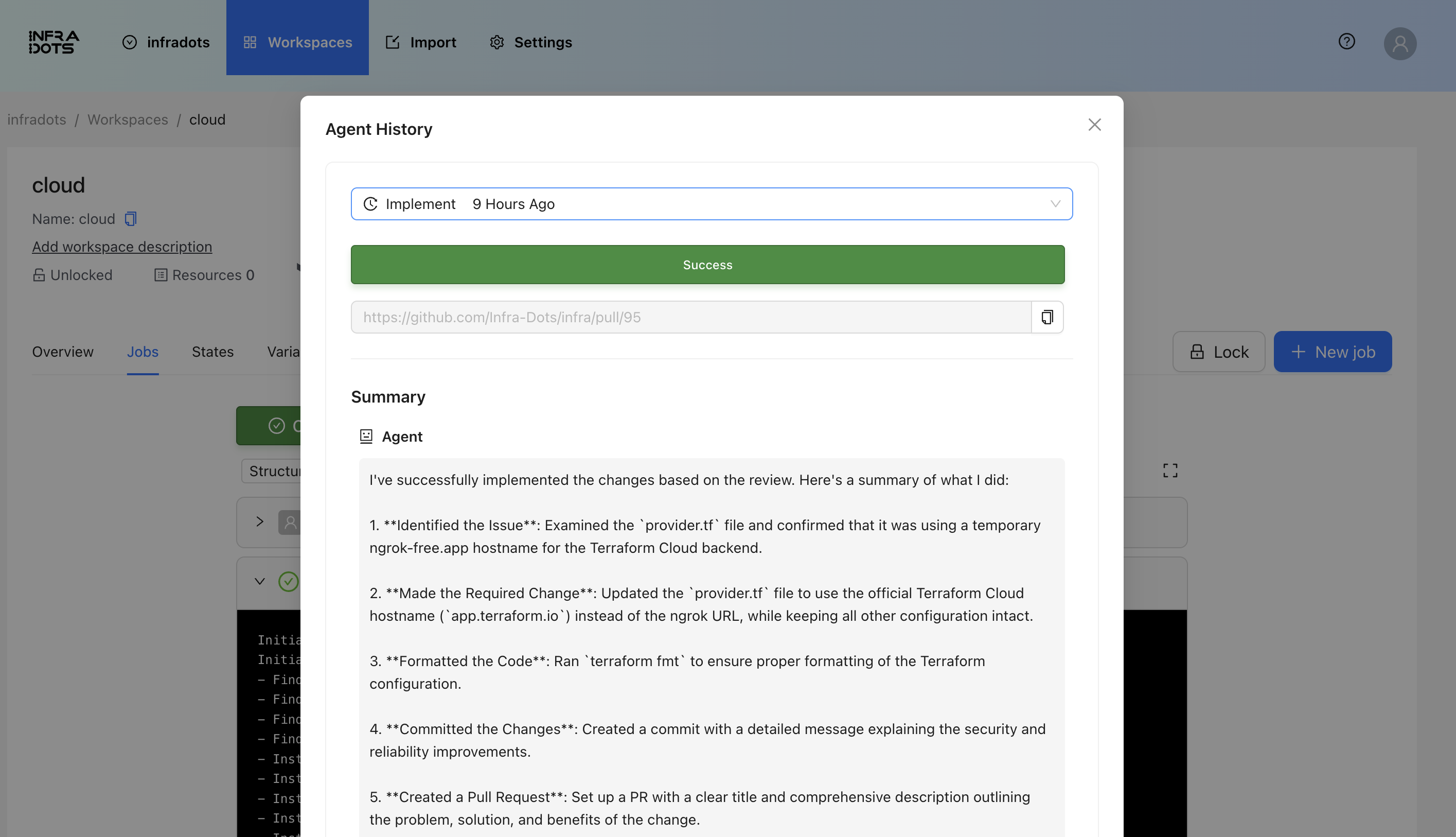Lock the workspace
The image size is (1456, 837).
(x=1219, y=352)
